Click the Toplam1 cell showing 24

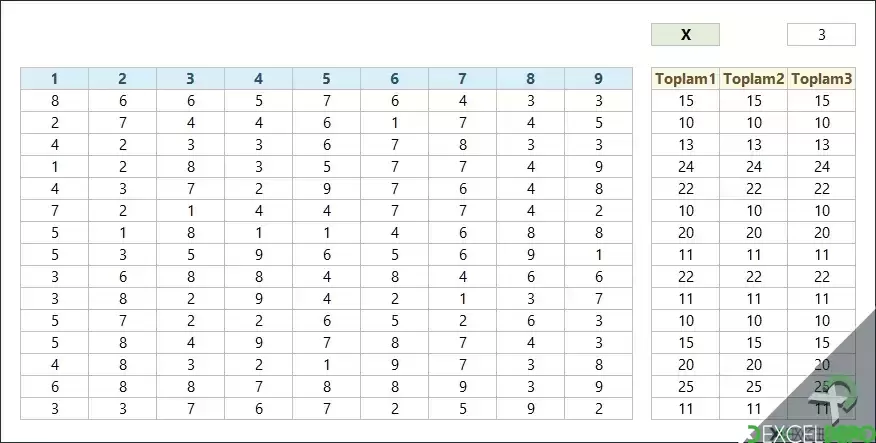(x=685, y=167)
